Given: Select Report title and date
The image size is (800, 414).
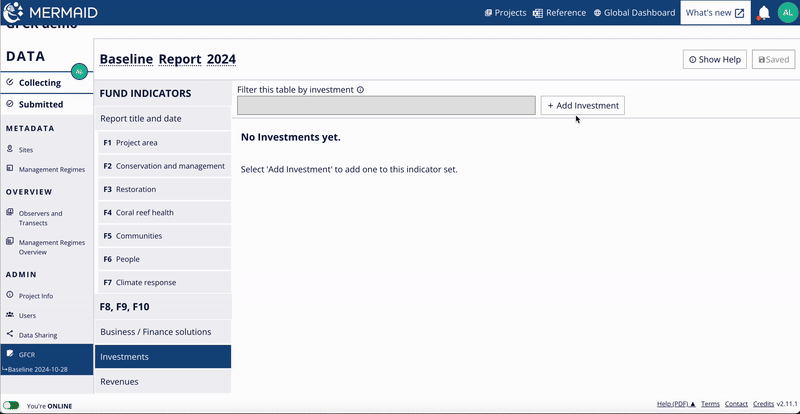Looking at the screenshot, I should (x=163, y=118).
